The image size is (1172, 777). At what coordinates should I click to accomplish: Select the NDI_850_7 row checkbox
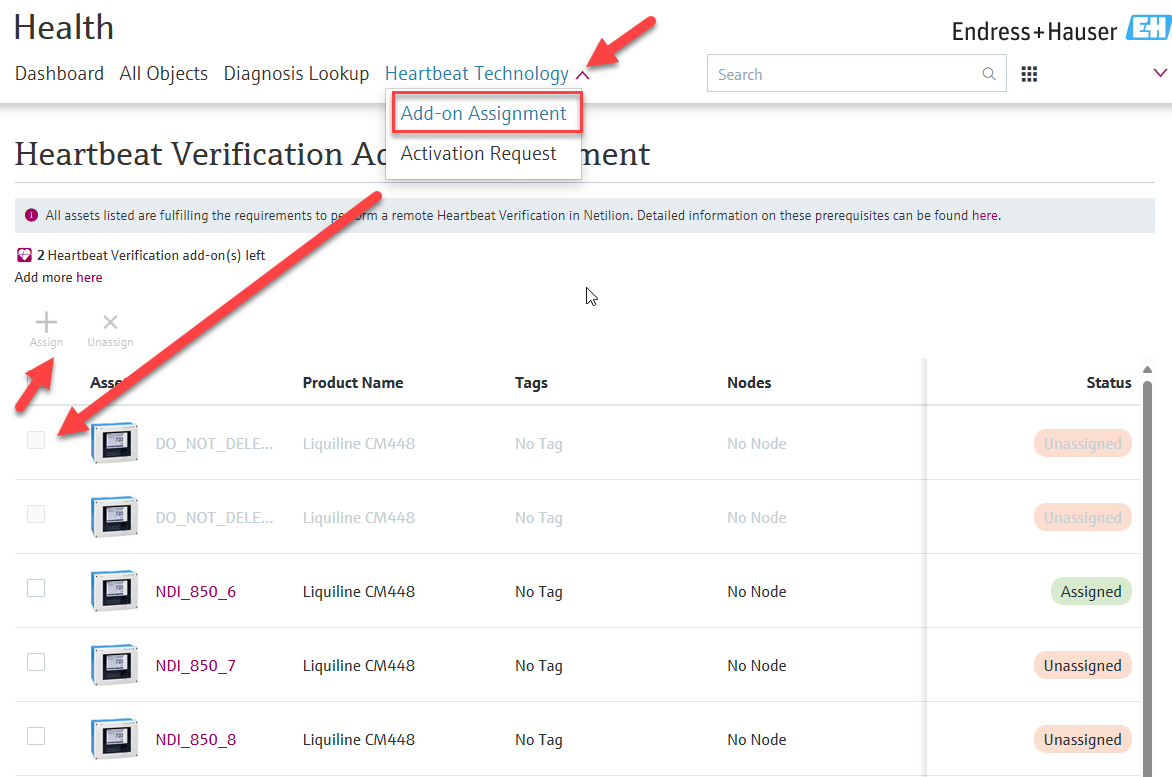pos(36,662)
